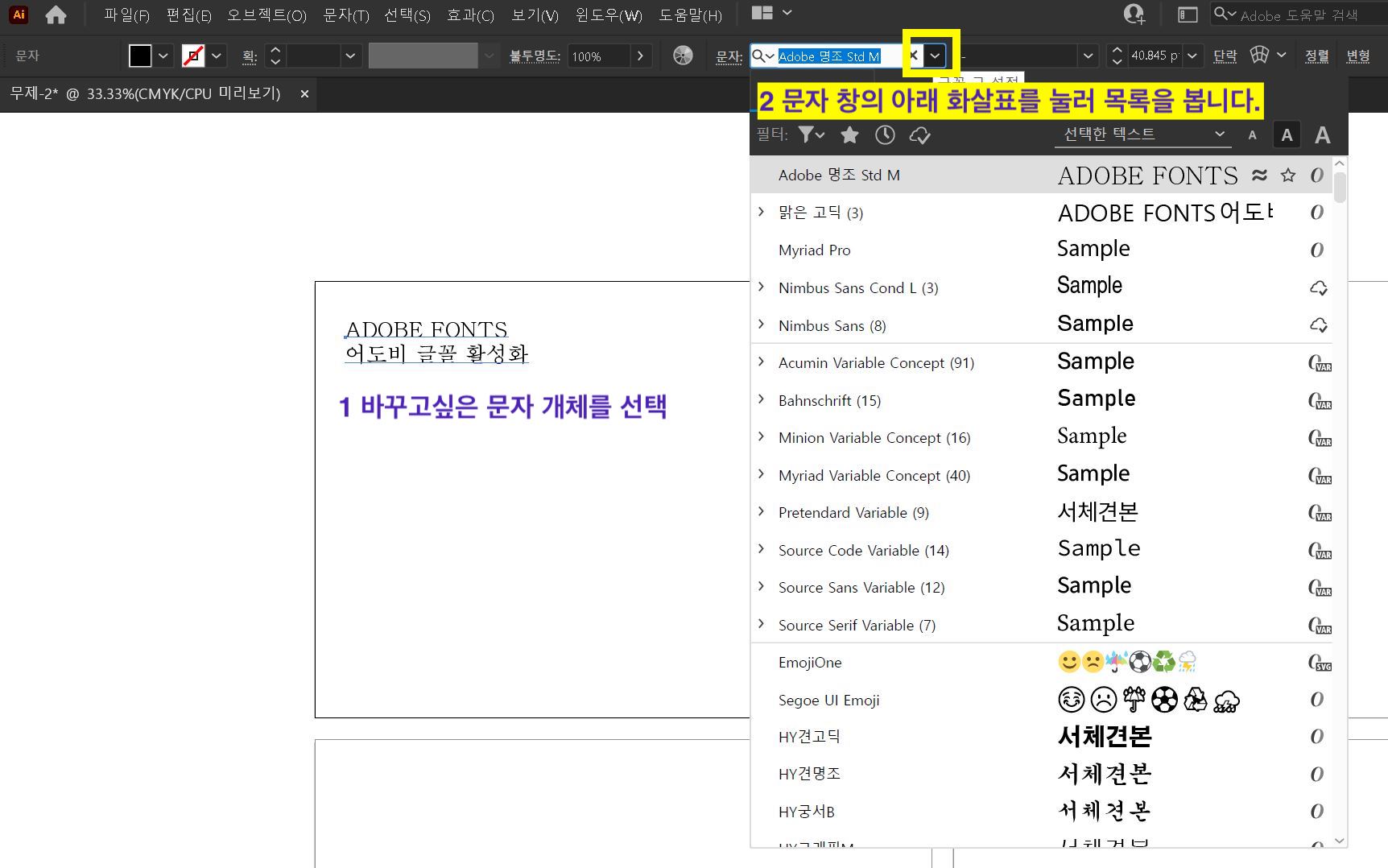Show recently added fonts clock filter
This screenshot has height=868, width=1388.
pos(885,134)
